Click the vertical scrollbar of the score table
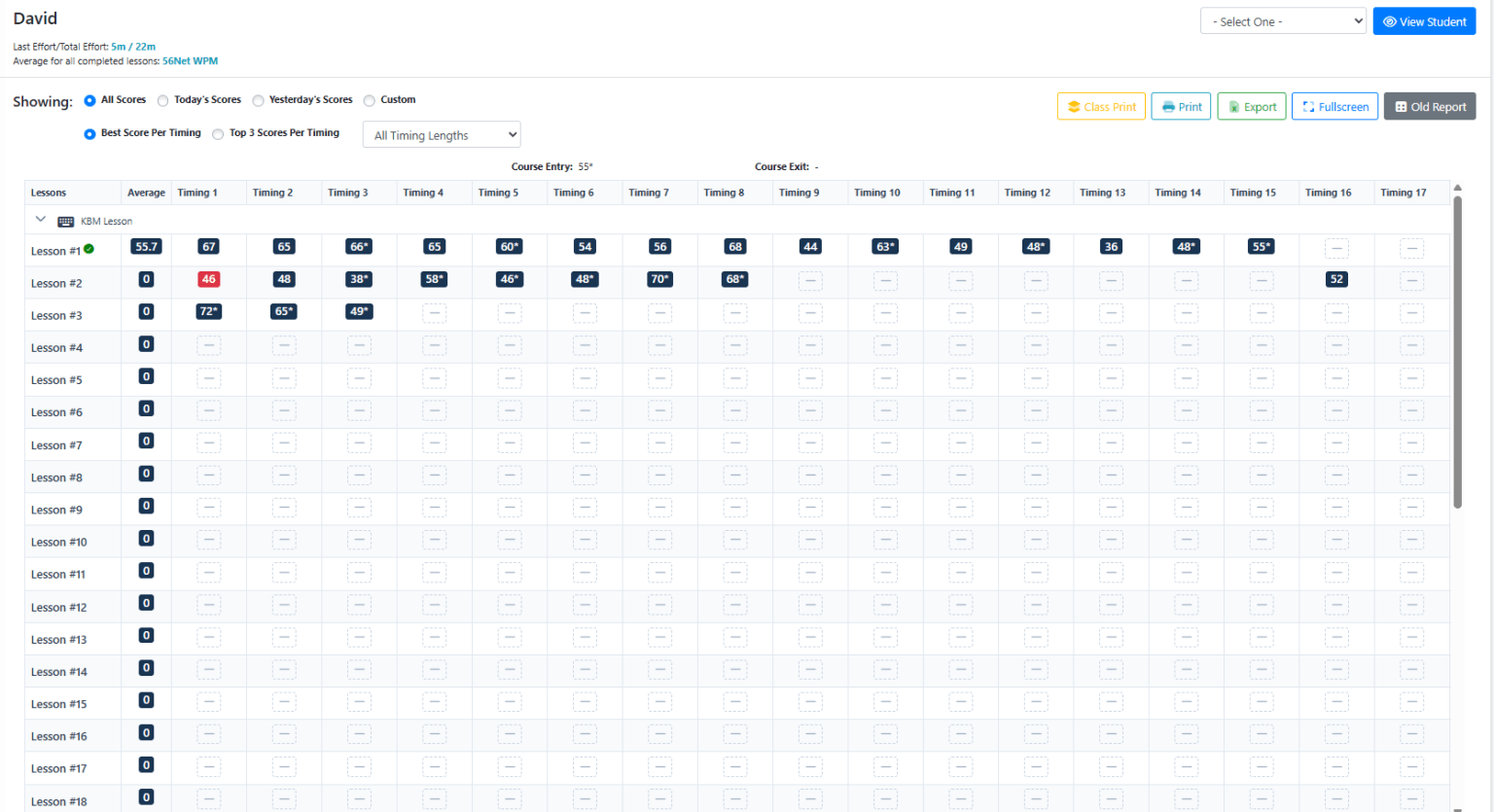Screen dimensions: 1494x812 tap(1457, 350)
